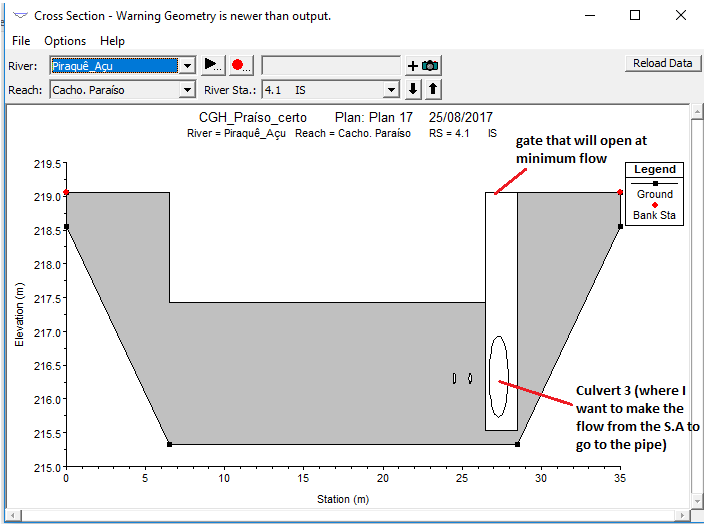The height and width of the screenshot is (525, 706).
Task: Click the Reload Data button
Action: (x=662, y=63)
